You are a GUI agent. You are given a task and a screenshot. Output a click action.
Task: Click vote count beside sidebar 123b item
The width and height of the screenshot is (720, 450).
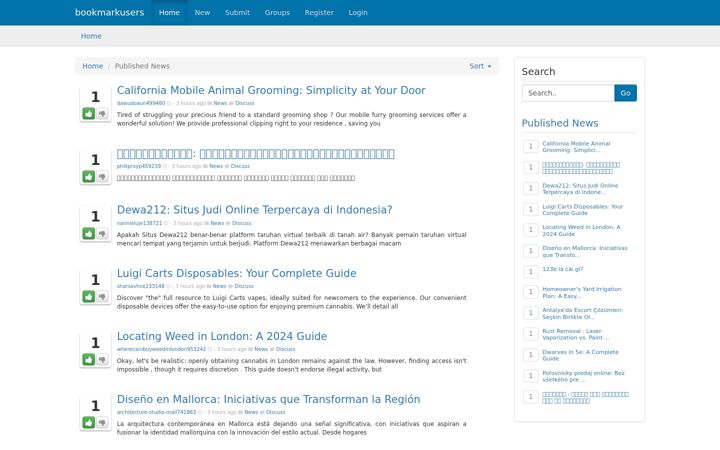(530, 271)
